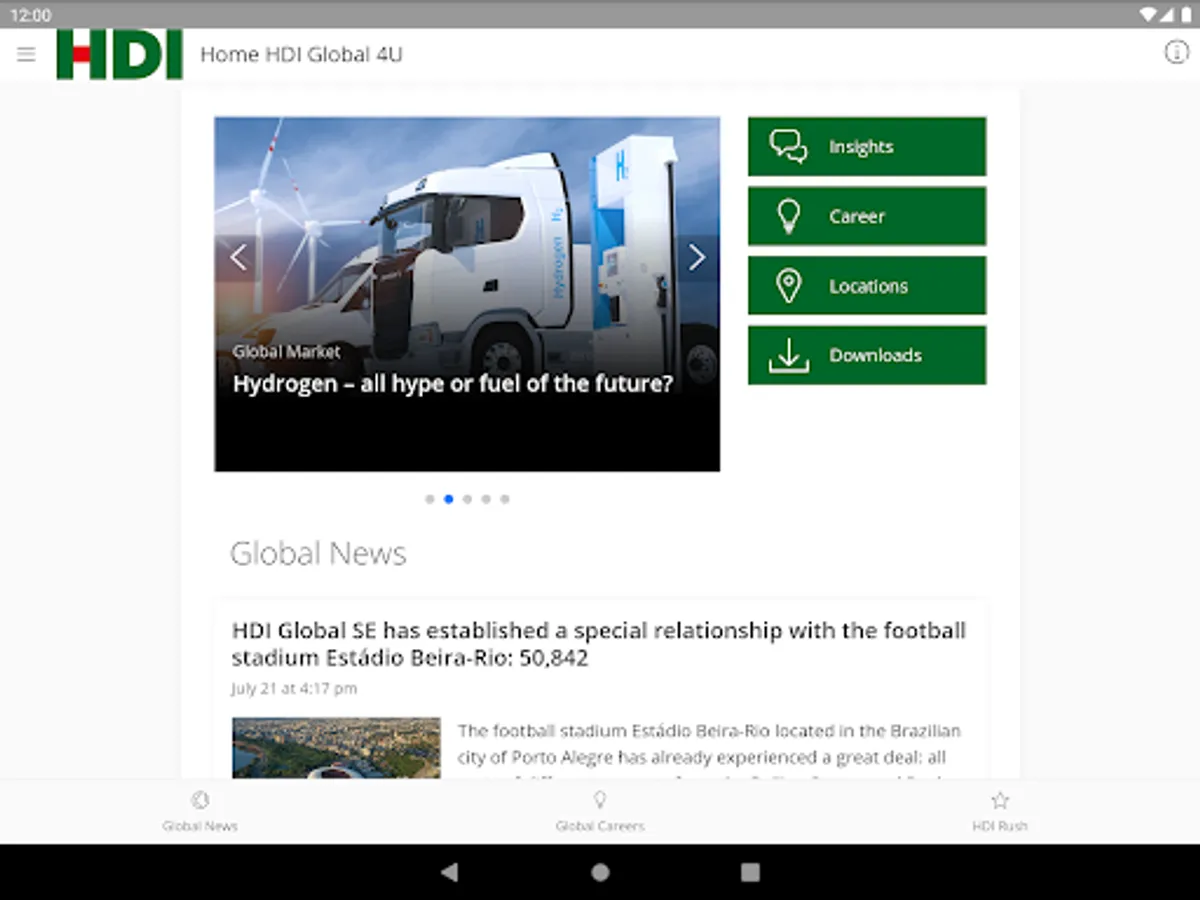Screen dimensions: 1200x900
Task: Tap the HDI logo
Action: (x=120, y=54)
